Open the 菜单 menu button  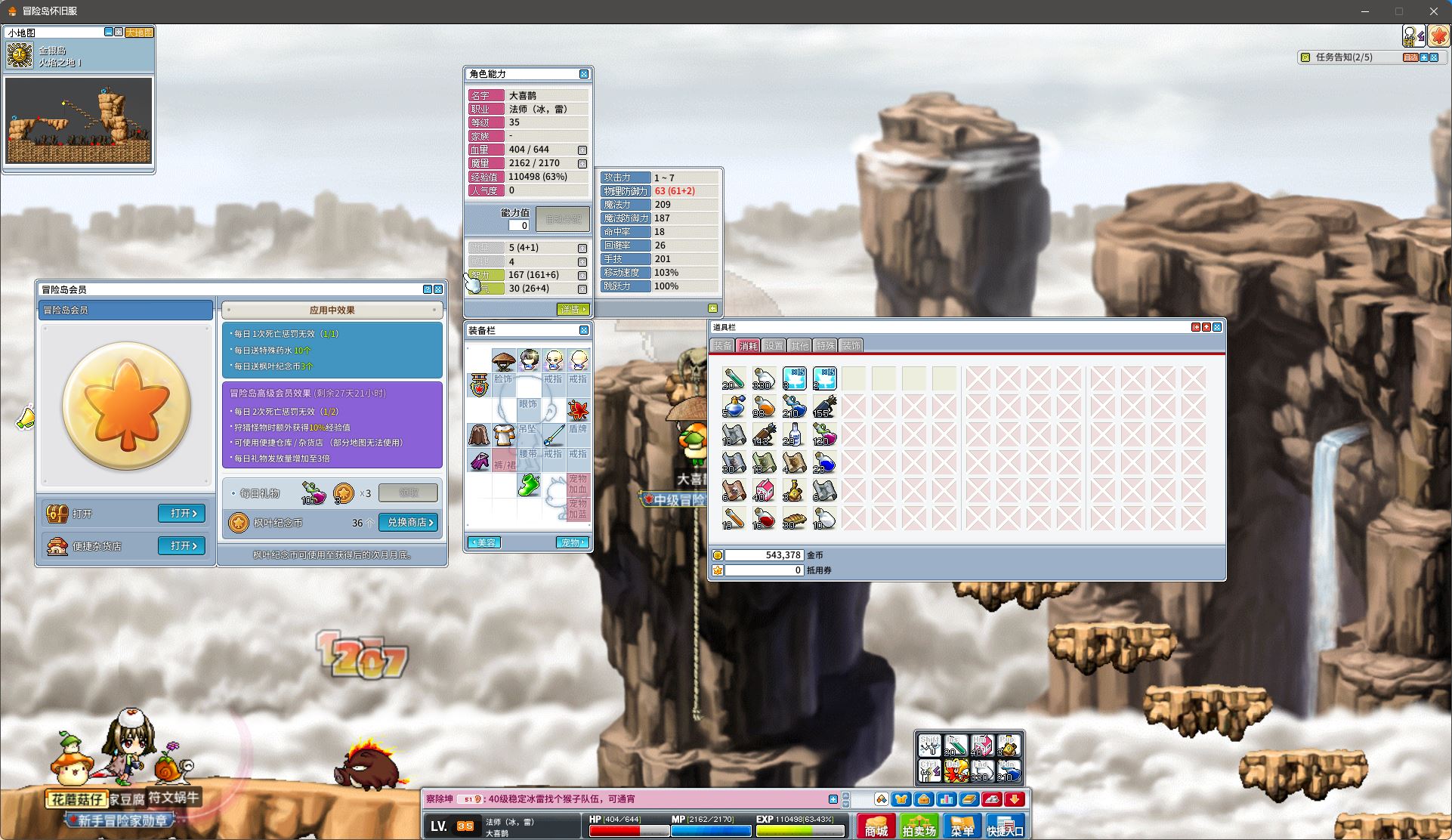pos(962,826)
